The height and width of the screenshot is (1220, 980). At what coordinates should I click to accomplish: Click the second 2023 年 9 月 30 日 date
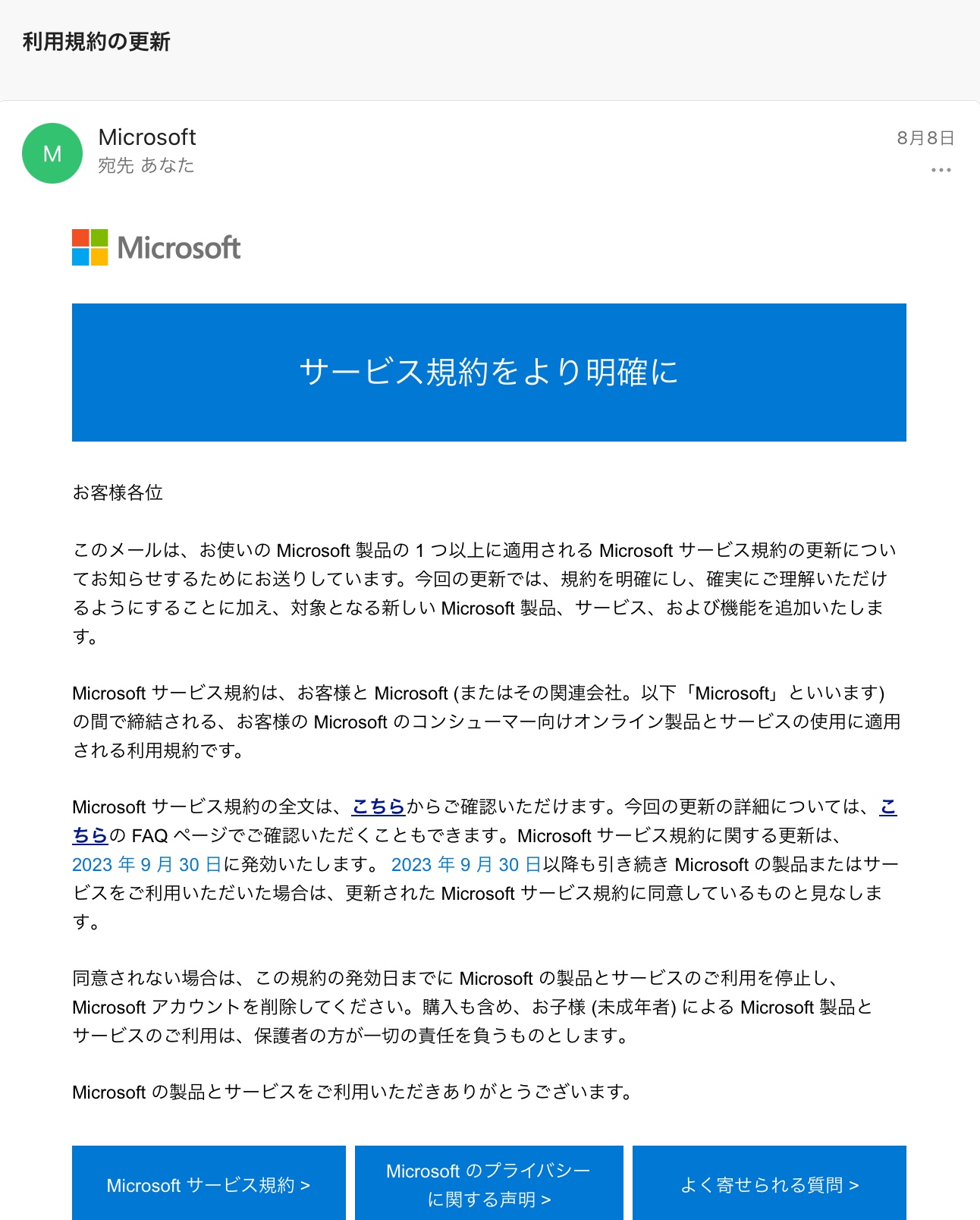[x=466, y=864]
